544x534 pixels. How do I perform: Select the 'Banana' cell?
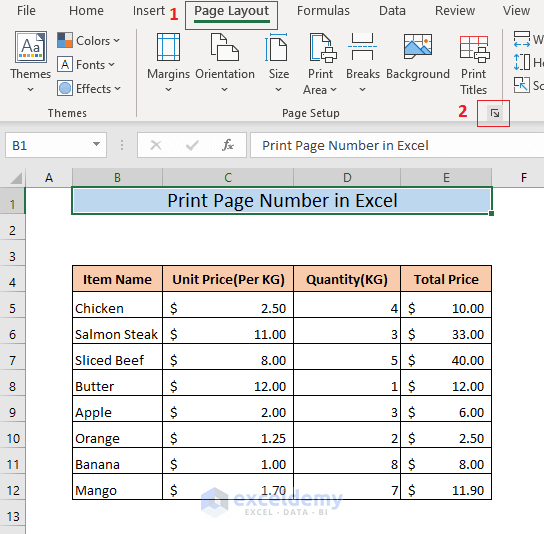click(117, 461)
